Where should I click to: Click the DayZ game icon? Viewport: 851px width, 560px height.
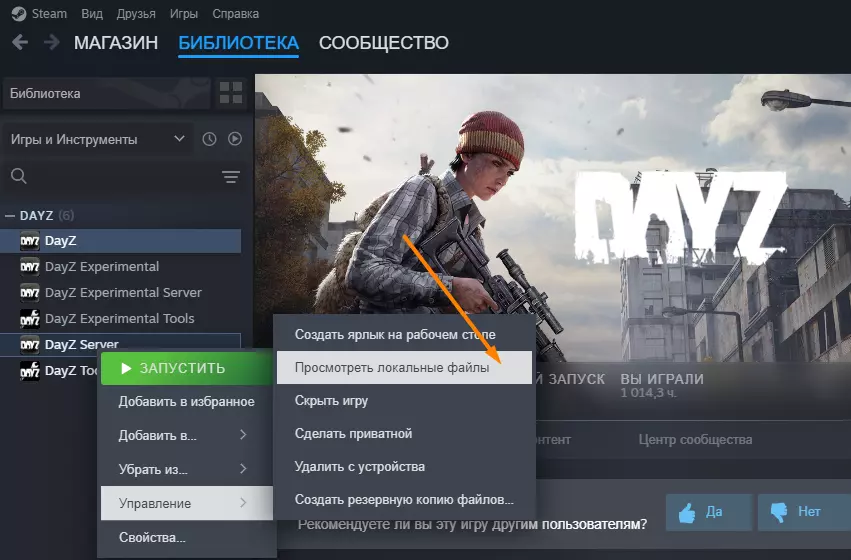29,240
